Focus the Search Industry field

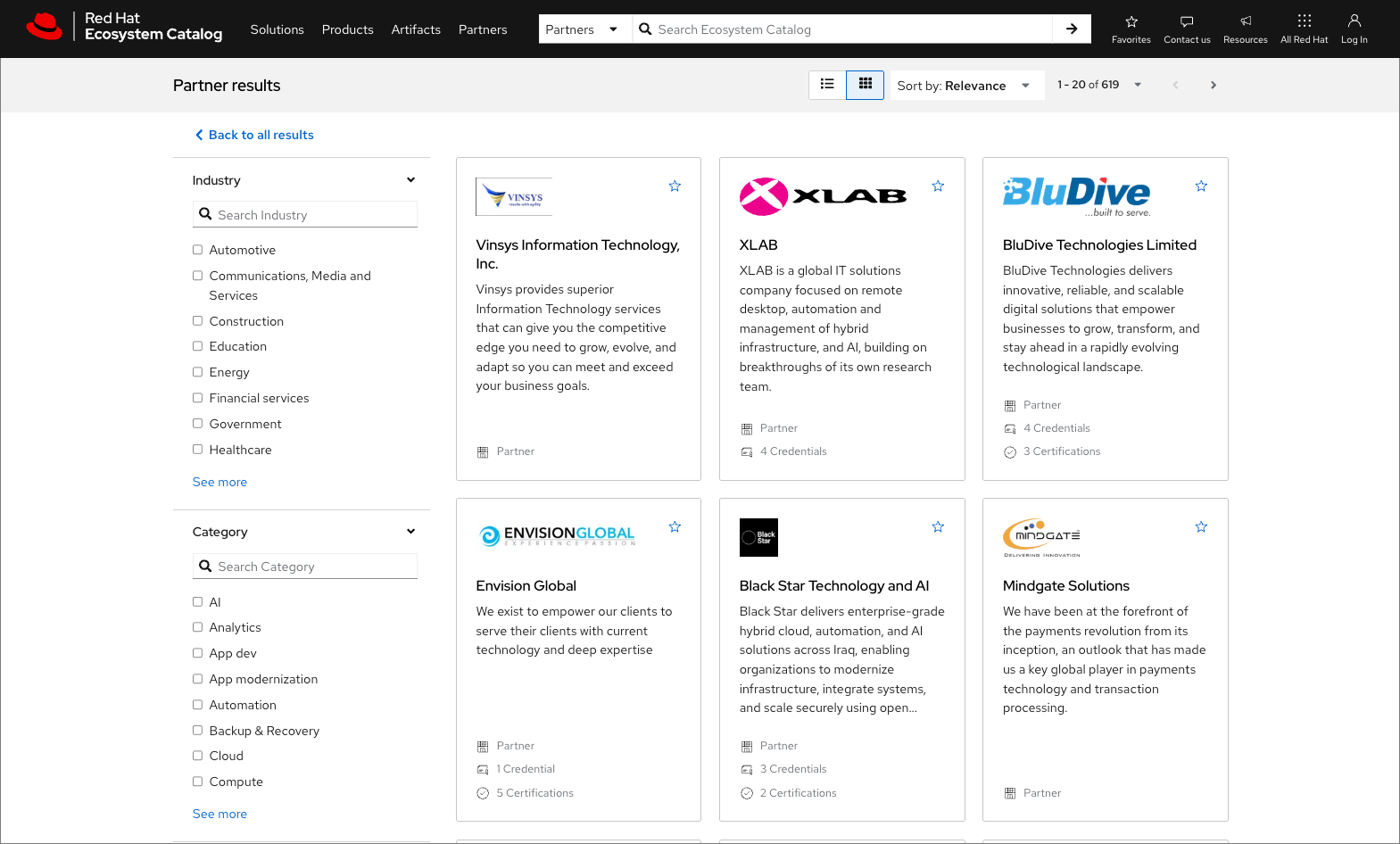point(305,215)
